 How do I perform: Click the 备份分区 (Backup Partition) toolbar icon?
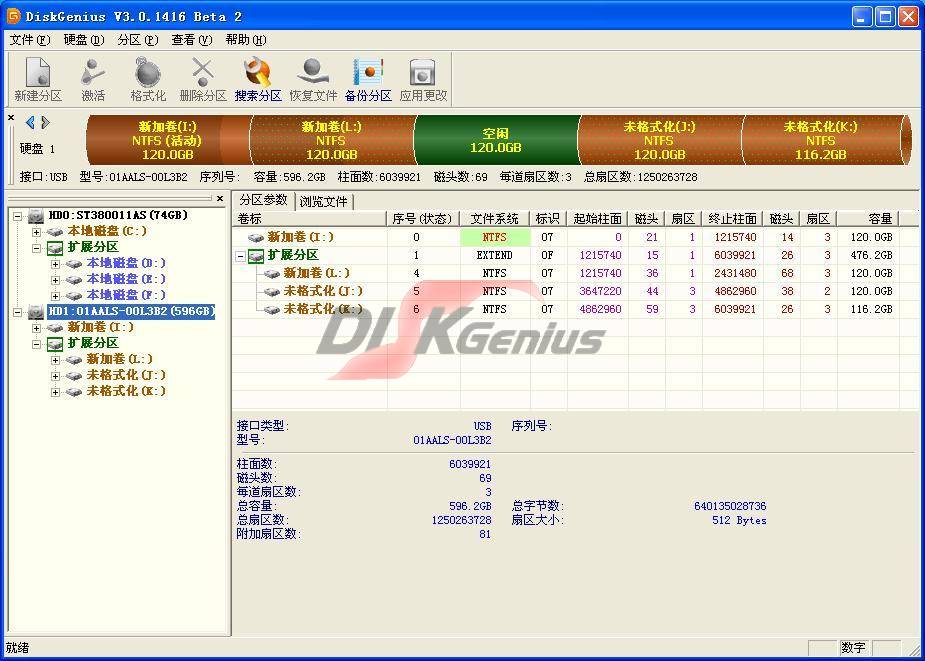click(x=368, y=80)
